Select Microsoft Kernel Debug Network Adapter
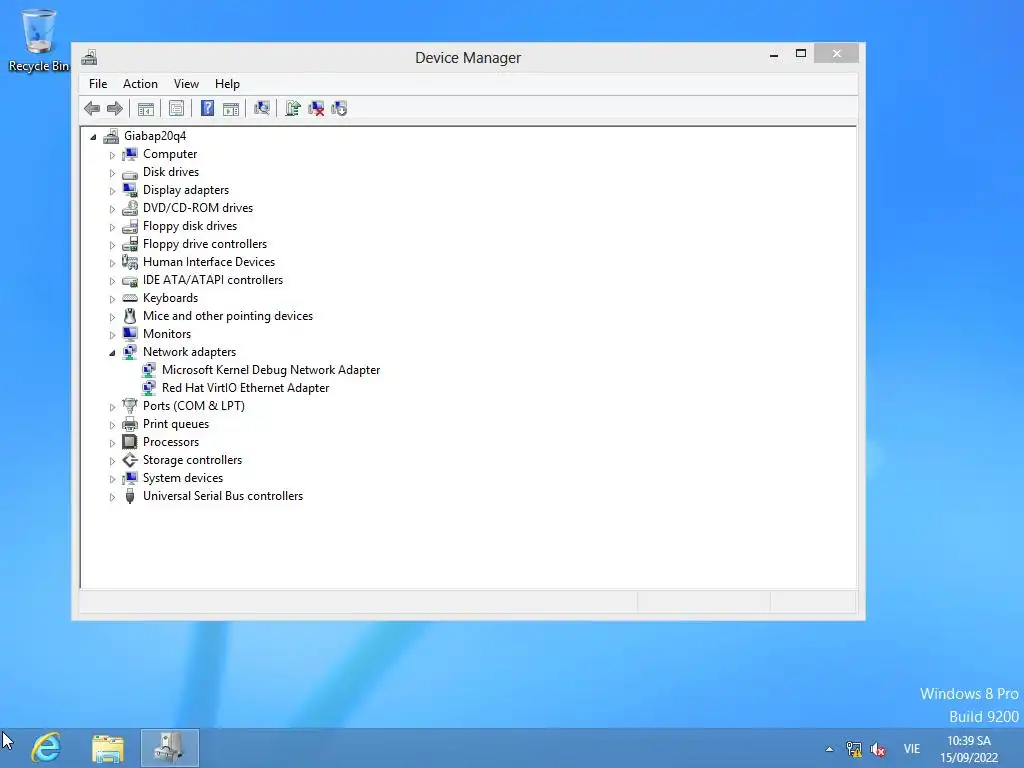 click(x=271, y=370)
